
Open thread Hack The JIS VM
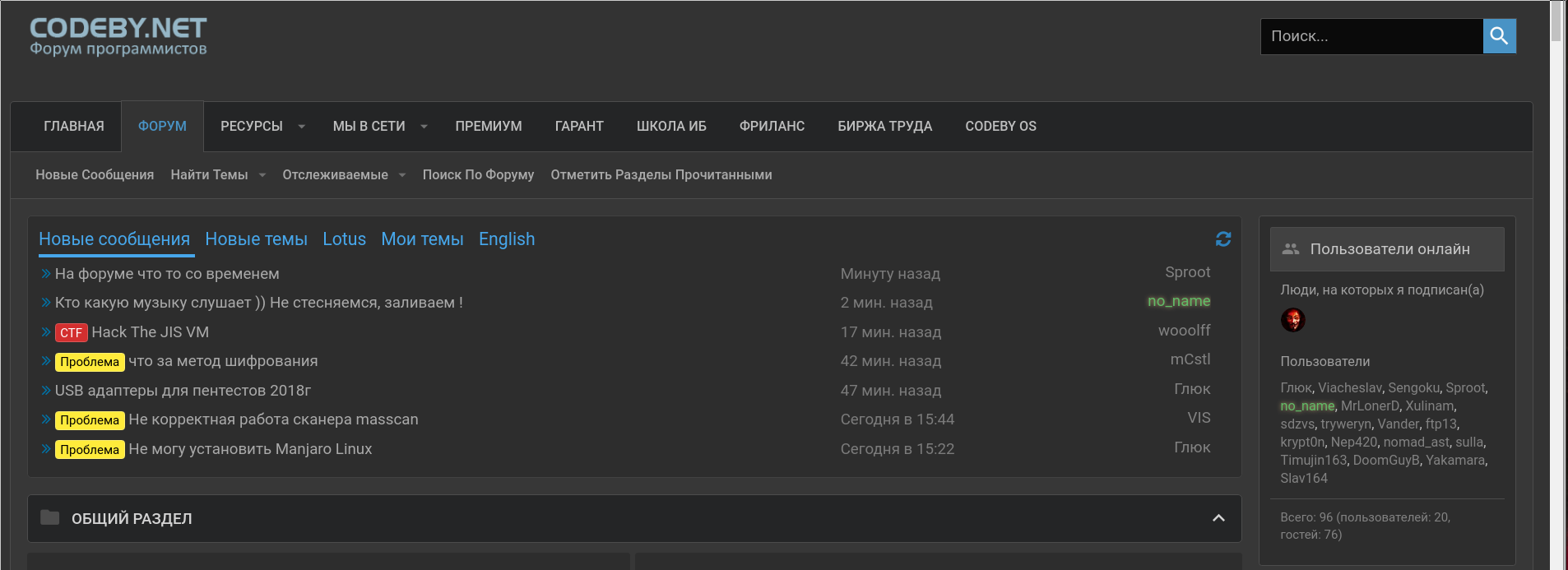point(150,332)
